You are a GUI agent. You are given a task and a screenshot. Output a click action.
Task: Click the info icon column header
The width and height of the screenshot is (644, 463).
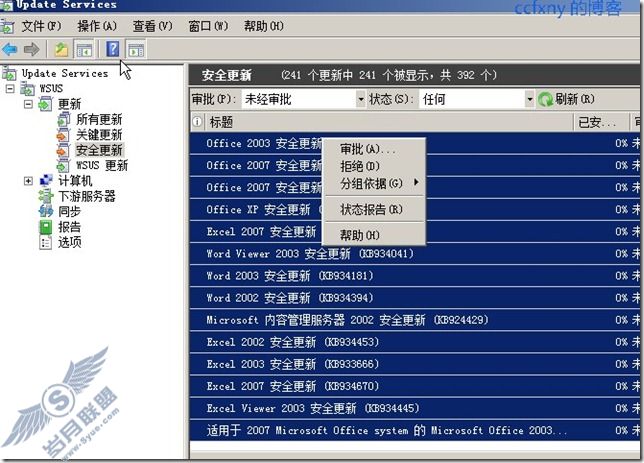tap(197, 122)
